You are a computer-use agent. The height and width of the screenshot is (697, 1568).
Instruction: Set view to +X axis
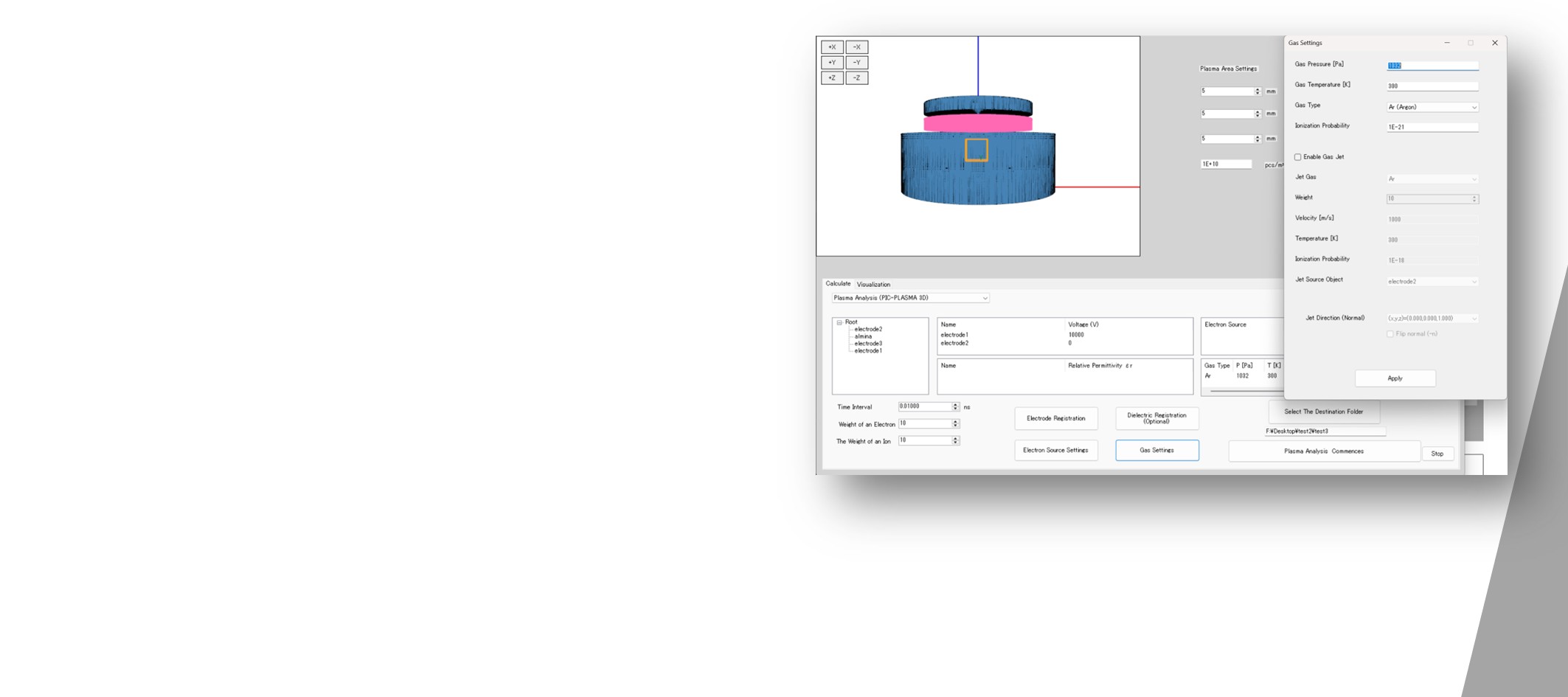pyautogui.click(x=832, y=47)
